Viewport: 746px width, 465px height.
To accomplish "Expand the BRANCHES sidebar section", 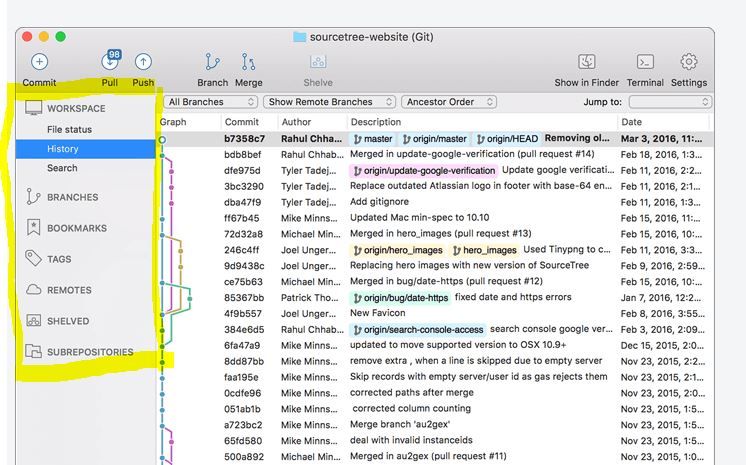I will pyautogui.click(x=72, y=197).
